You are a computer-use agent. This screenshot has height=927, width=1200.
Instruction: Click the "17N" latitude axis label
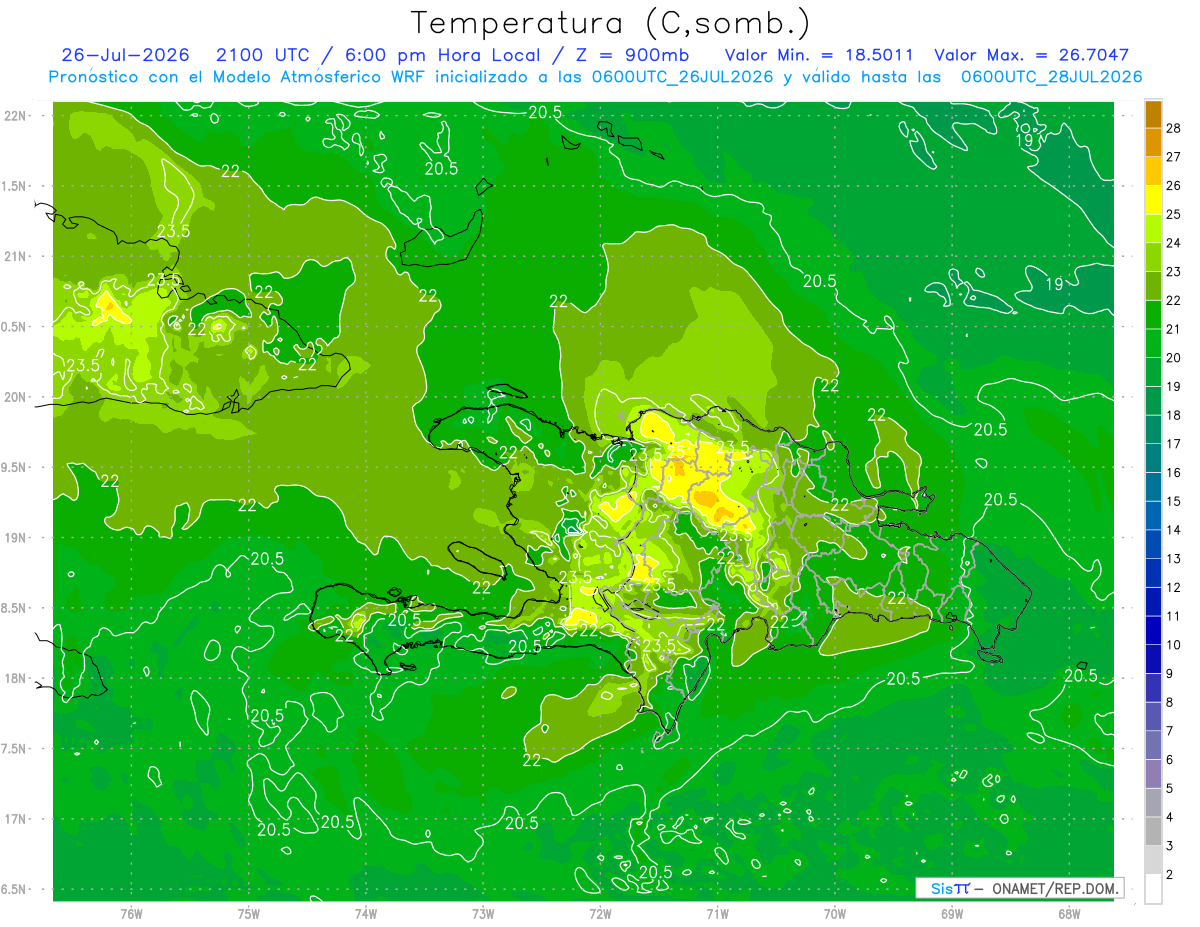tap(14, 819)
